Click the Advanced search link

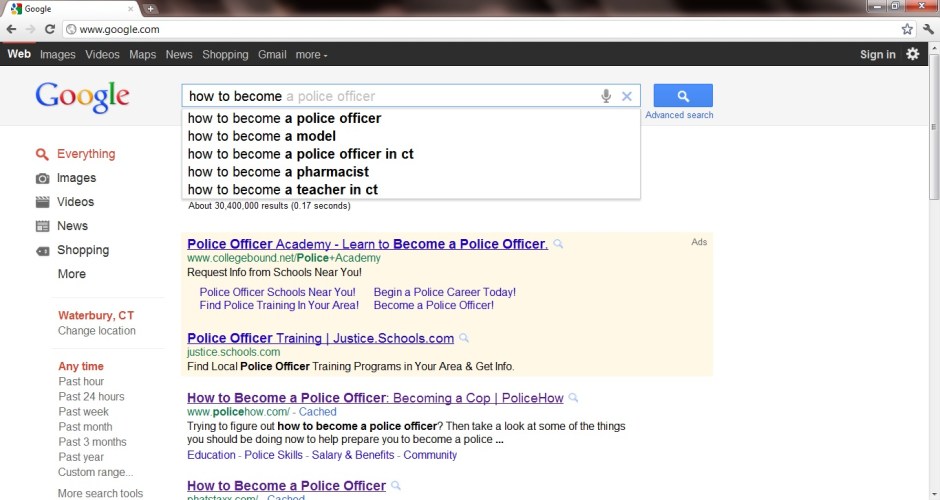coord(679,115)
